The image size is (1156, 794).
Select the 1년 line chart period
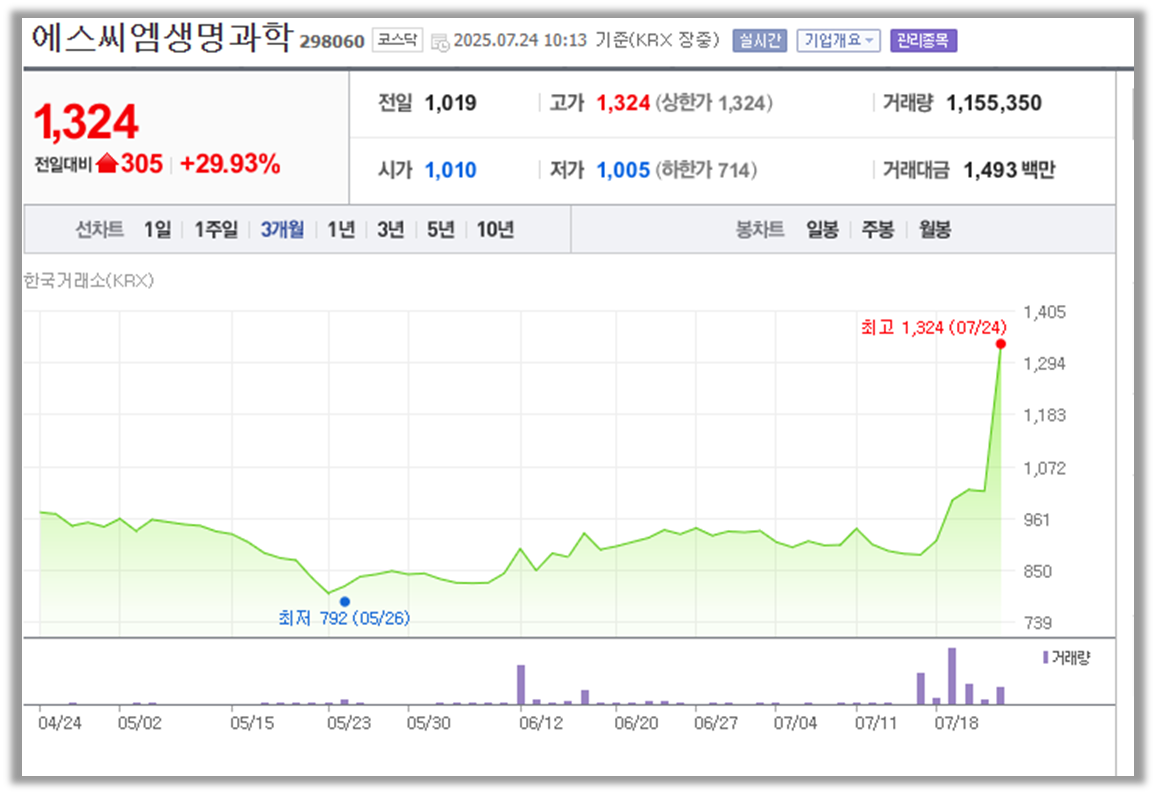[x=341, y=229]
